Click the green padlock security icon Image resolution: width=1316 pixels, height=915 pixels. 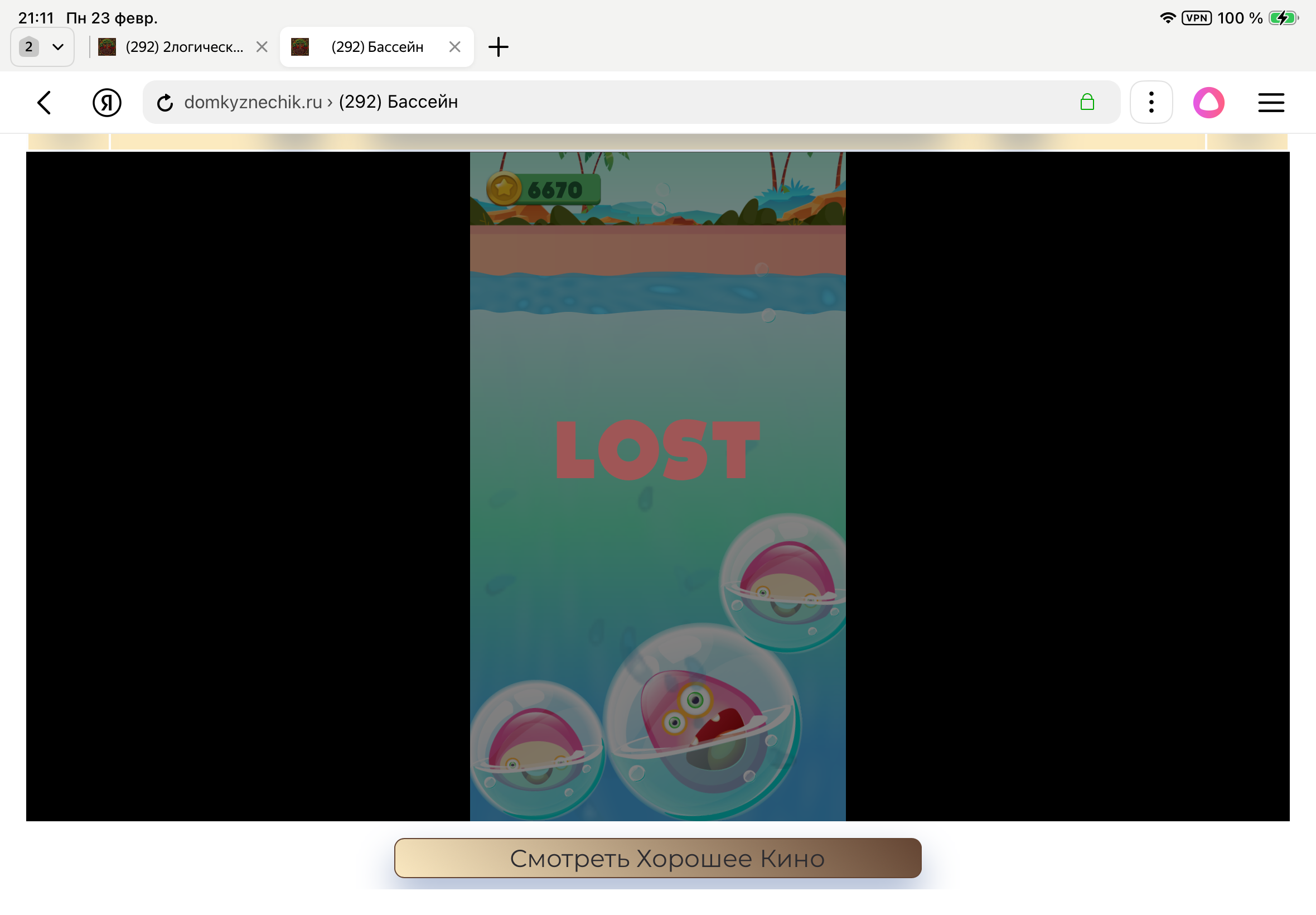[x=1087, y=103]
